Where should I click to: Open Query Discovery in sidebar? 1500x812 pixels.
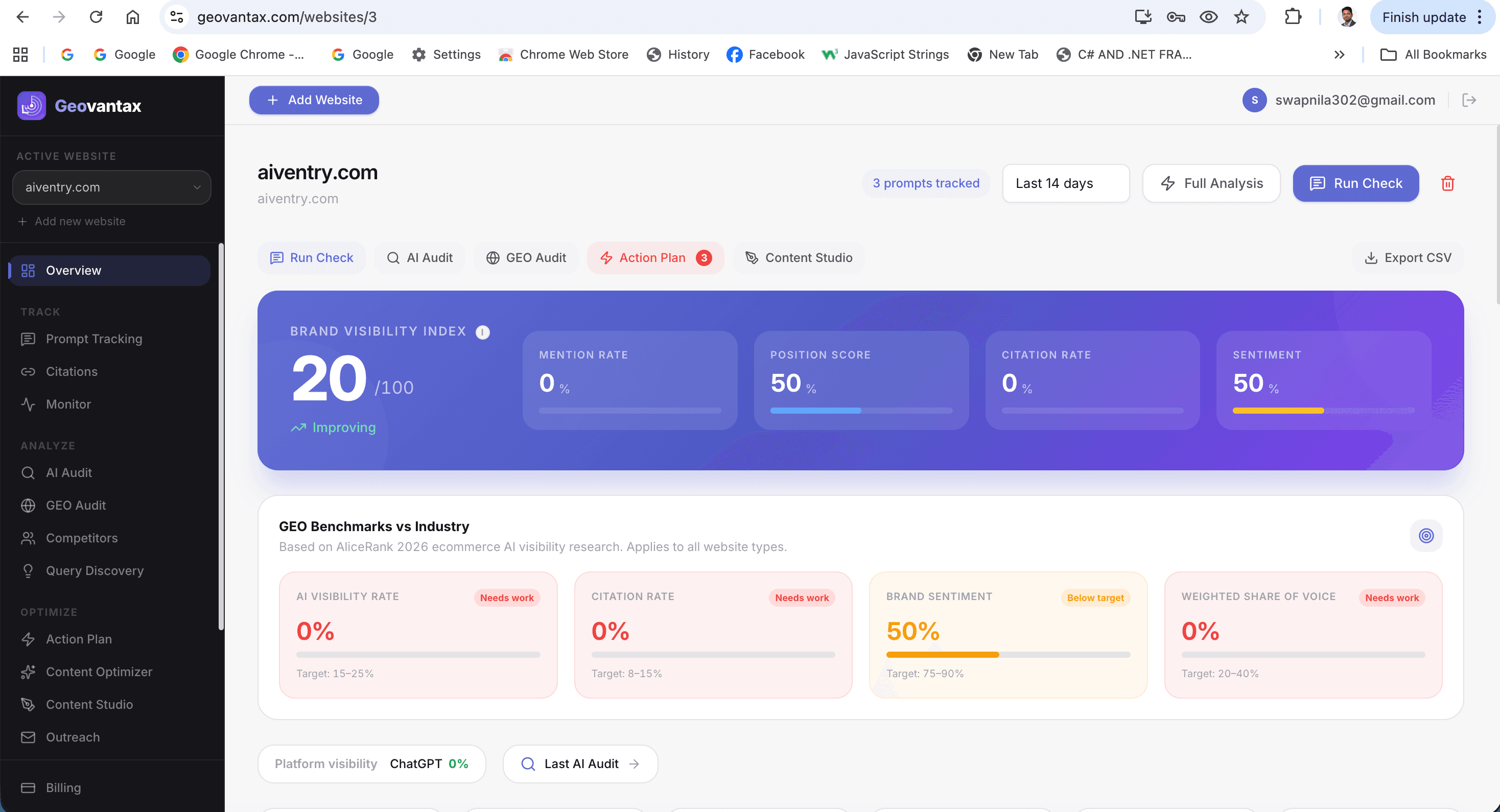click(95, 570)
